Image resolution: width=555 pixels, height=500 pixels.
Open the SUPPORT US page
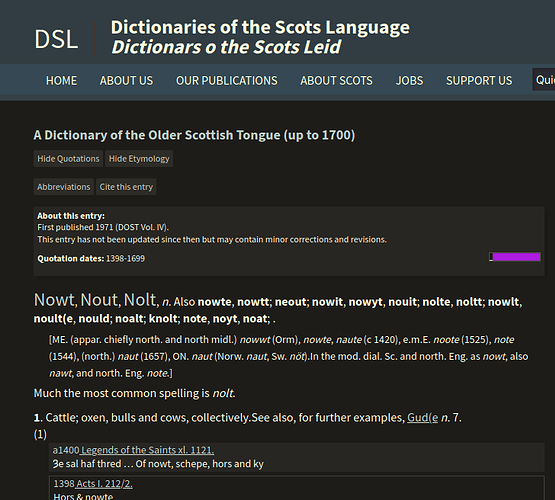pos(479,81)
